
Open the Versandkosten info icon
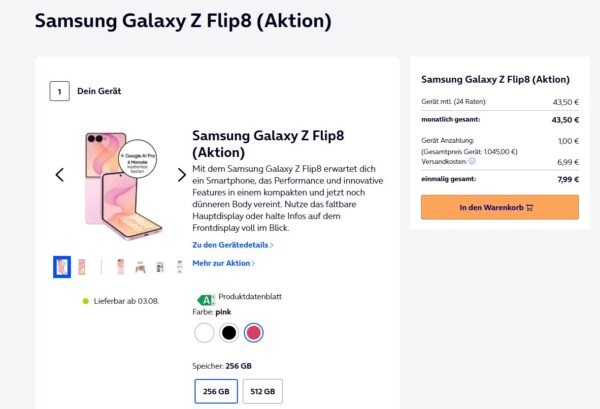coord(472,161)
